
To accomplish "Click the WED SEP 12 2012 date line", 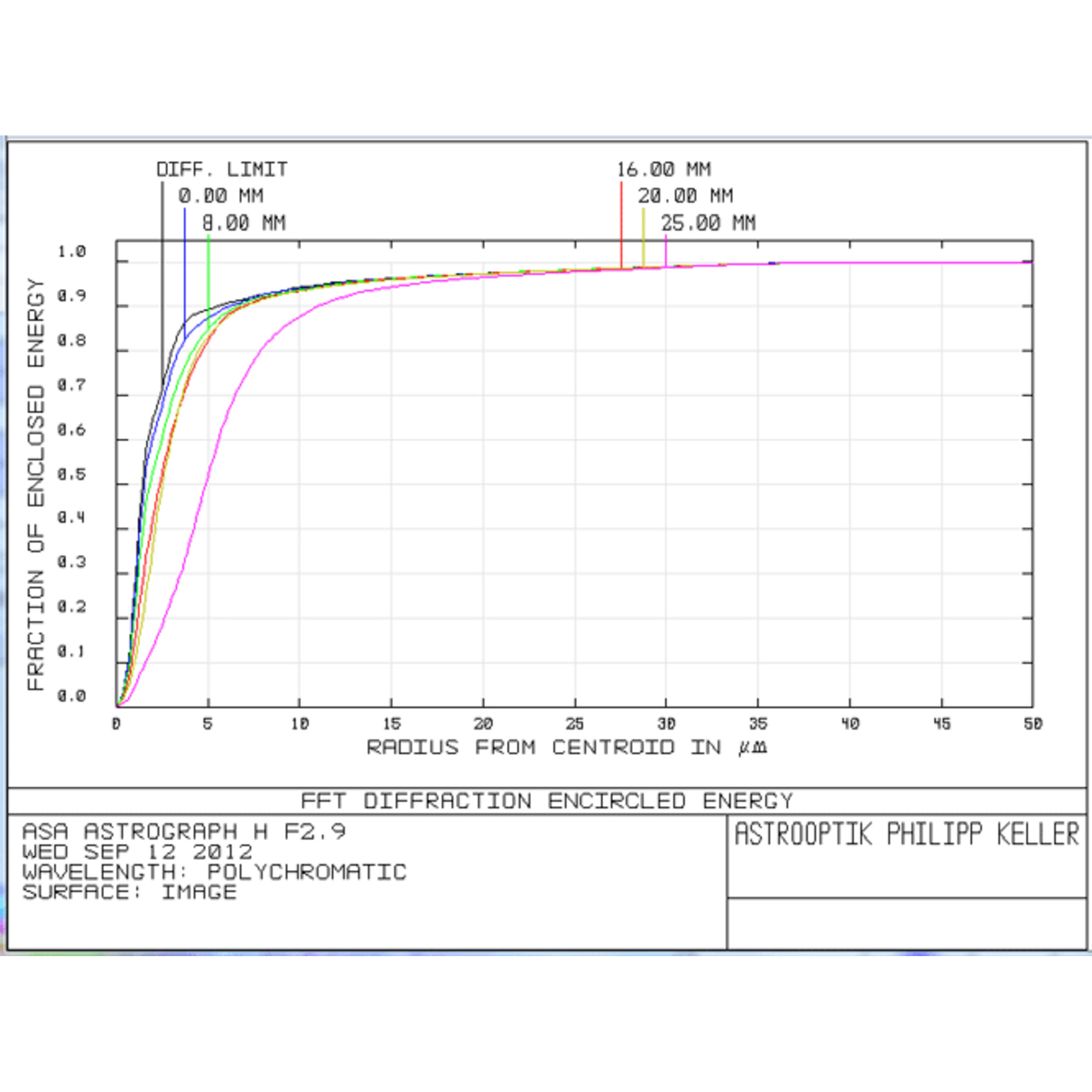I will [138, 852].
